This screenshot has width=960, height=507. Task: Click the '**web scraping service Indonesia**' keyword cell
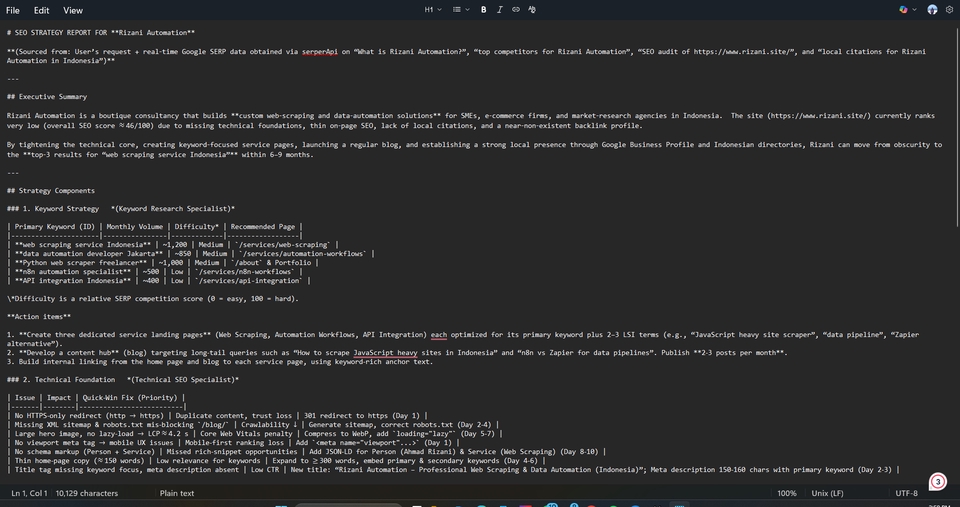pyautogui.click(x=83, y=244)
